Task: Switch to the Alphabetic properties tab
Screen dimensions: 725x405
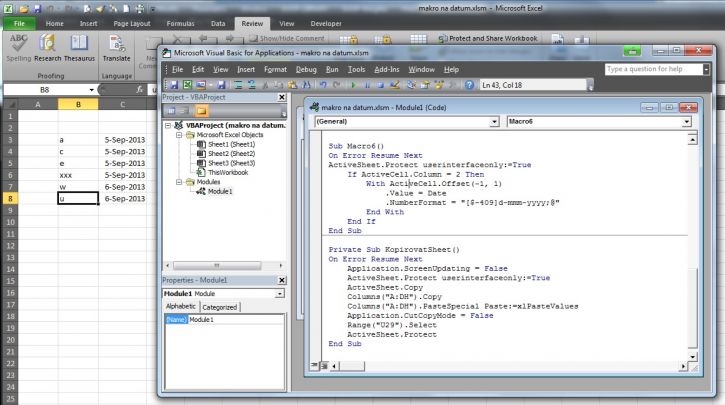Action: [181, 306]
